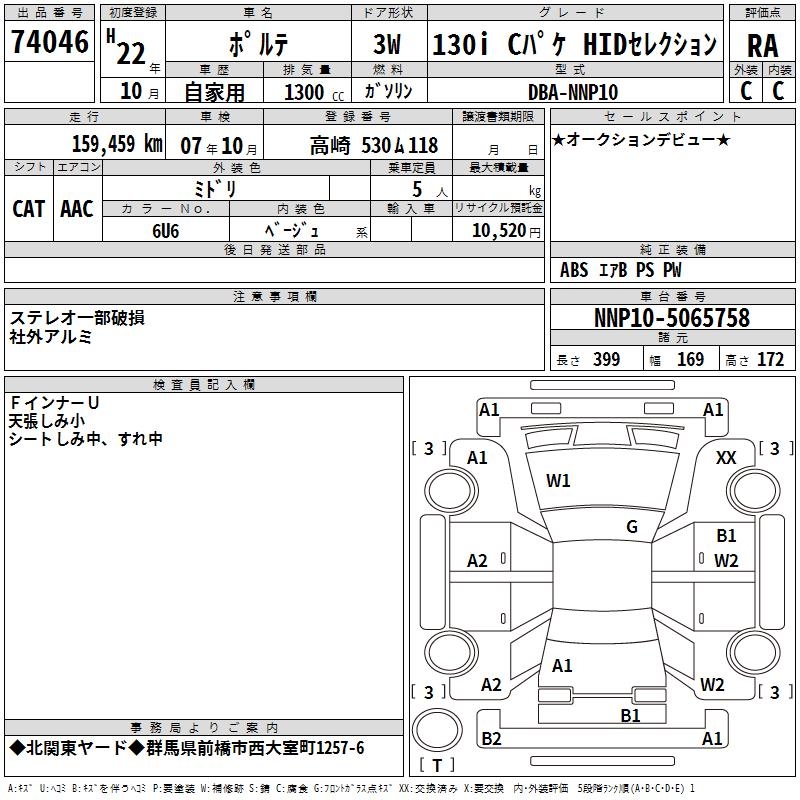Click equipment list ABS エアB PS PW
The height and width of the screenshot is (800, 800).
(x=620, y=270)
